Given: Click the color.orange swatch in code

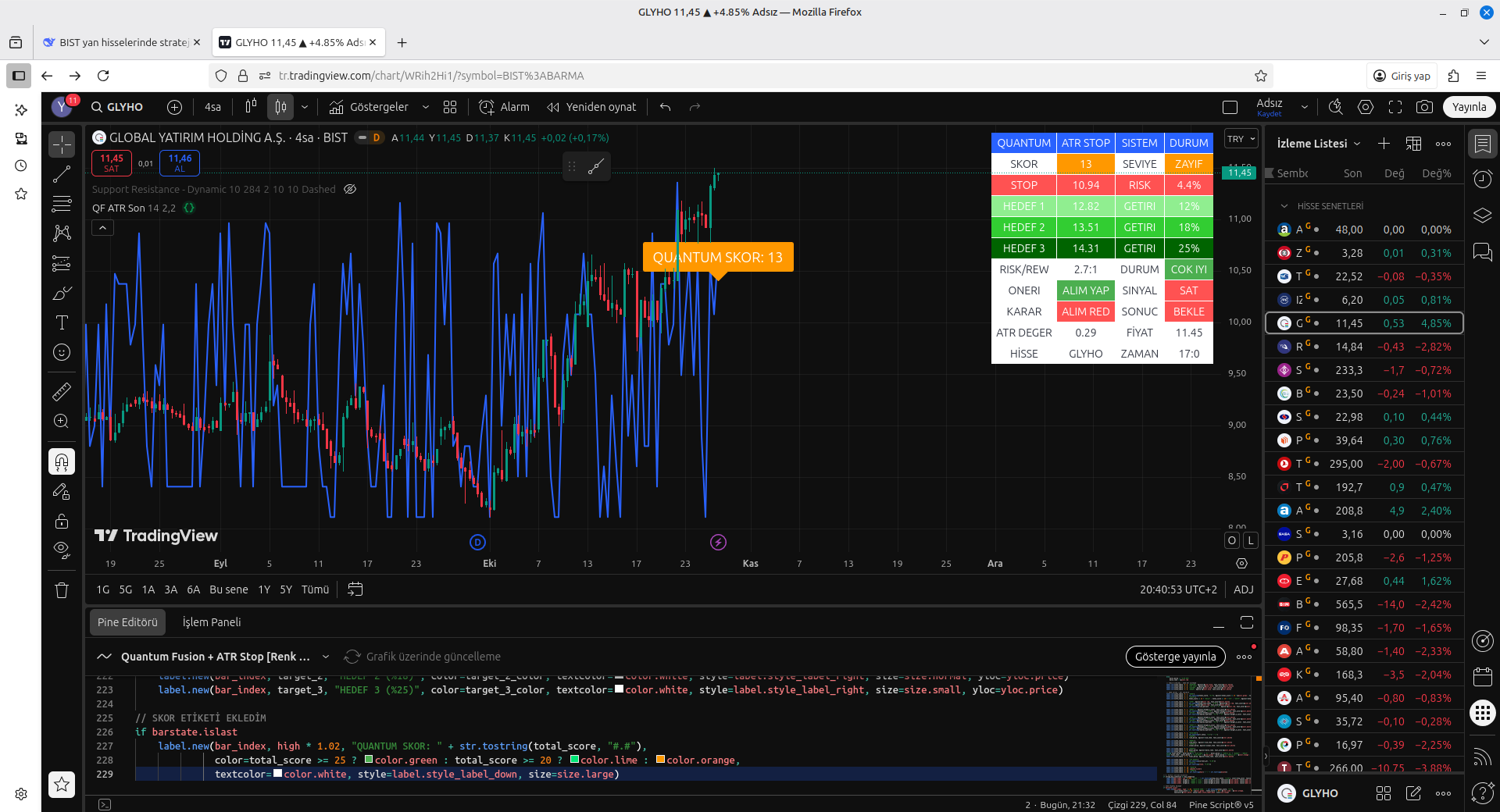Looking at the screenshot, I should pos(660,760).
